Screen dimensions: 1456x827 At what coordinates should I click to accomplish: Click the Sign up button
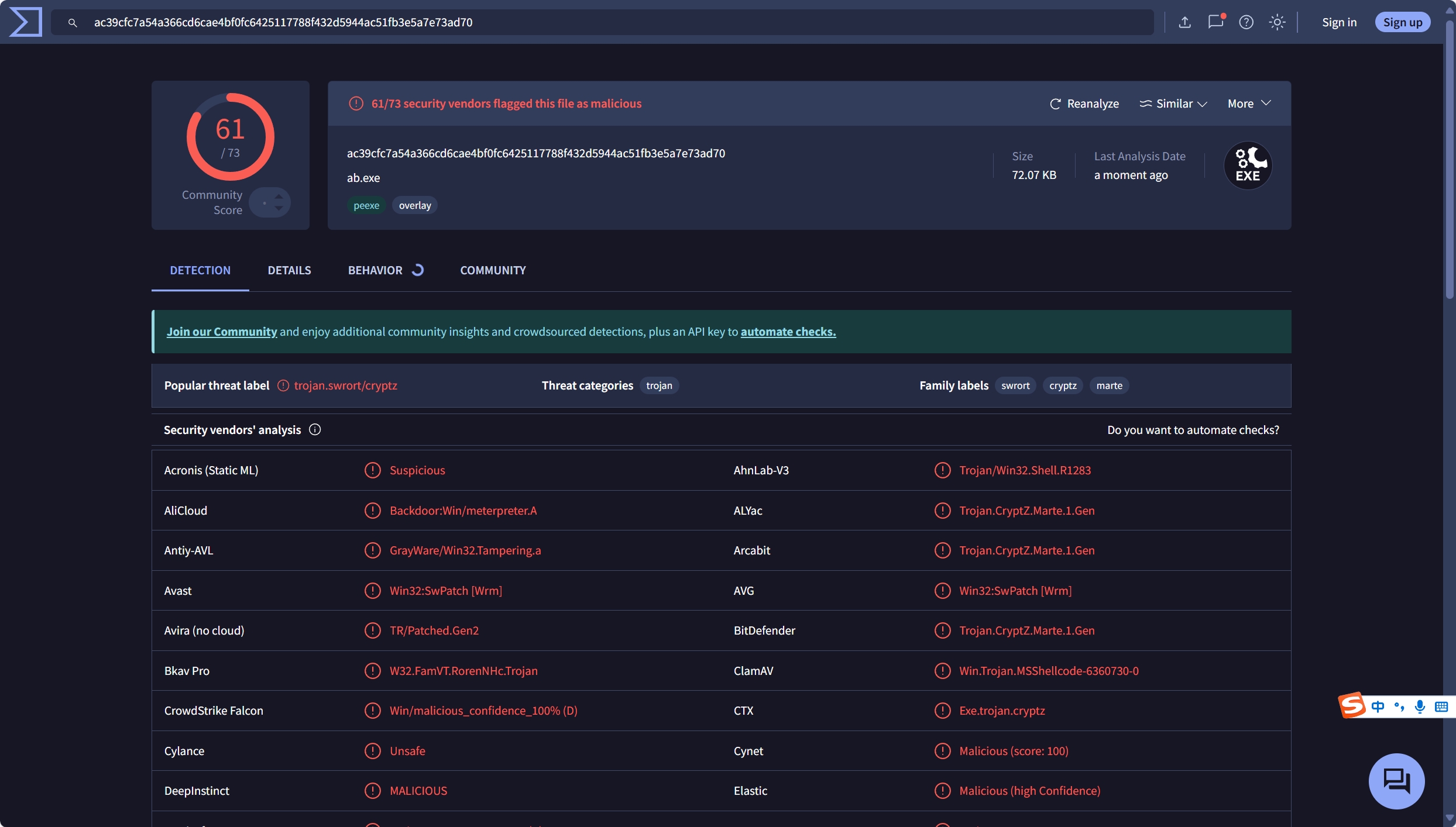(1403, 22)
